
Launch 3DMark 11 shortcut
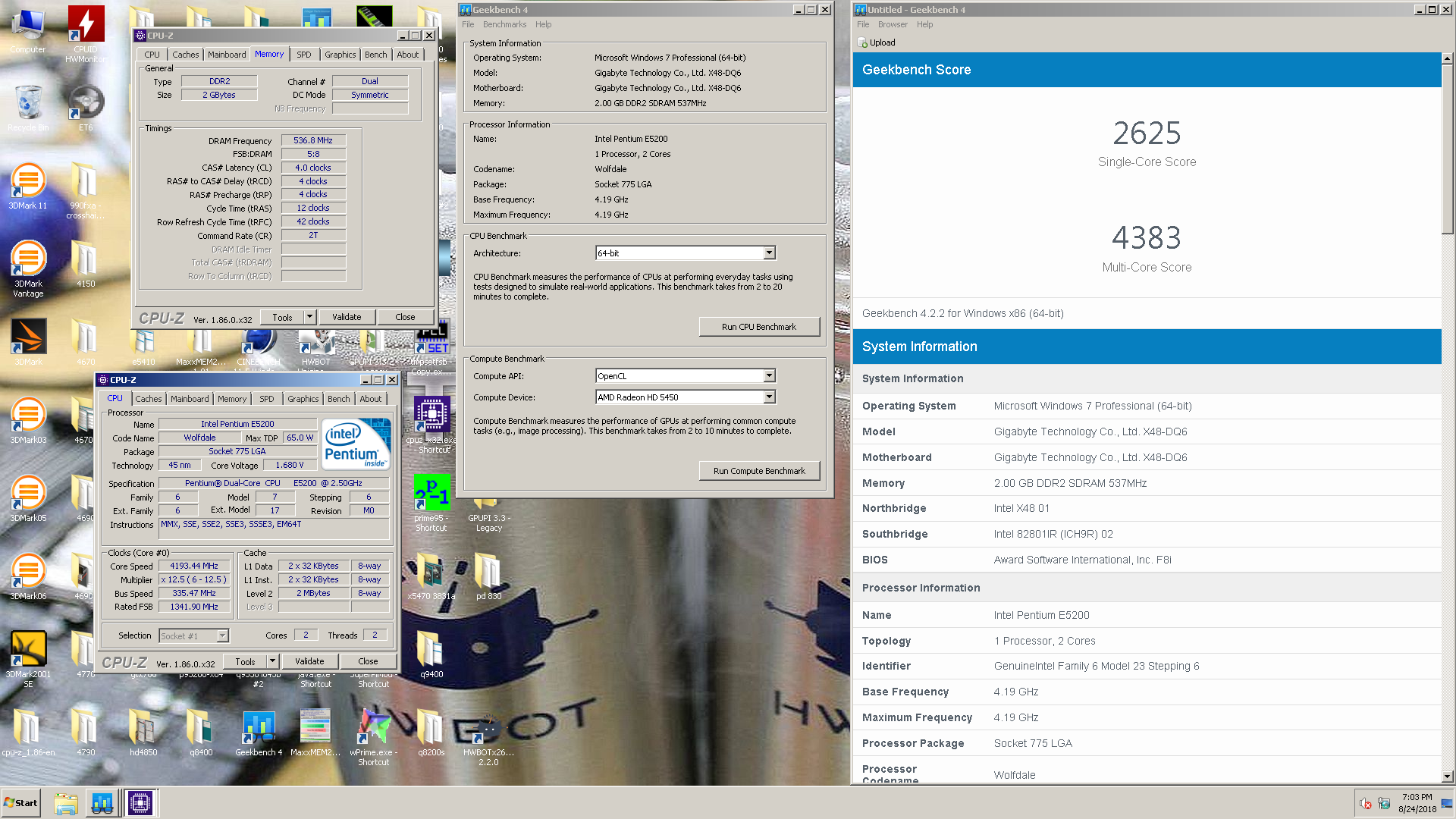(28, 186)
